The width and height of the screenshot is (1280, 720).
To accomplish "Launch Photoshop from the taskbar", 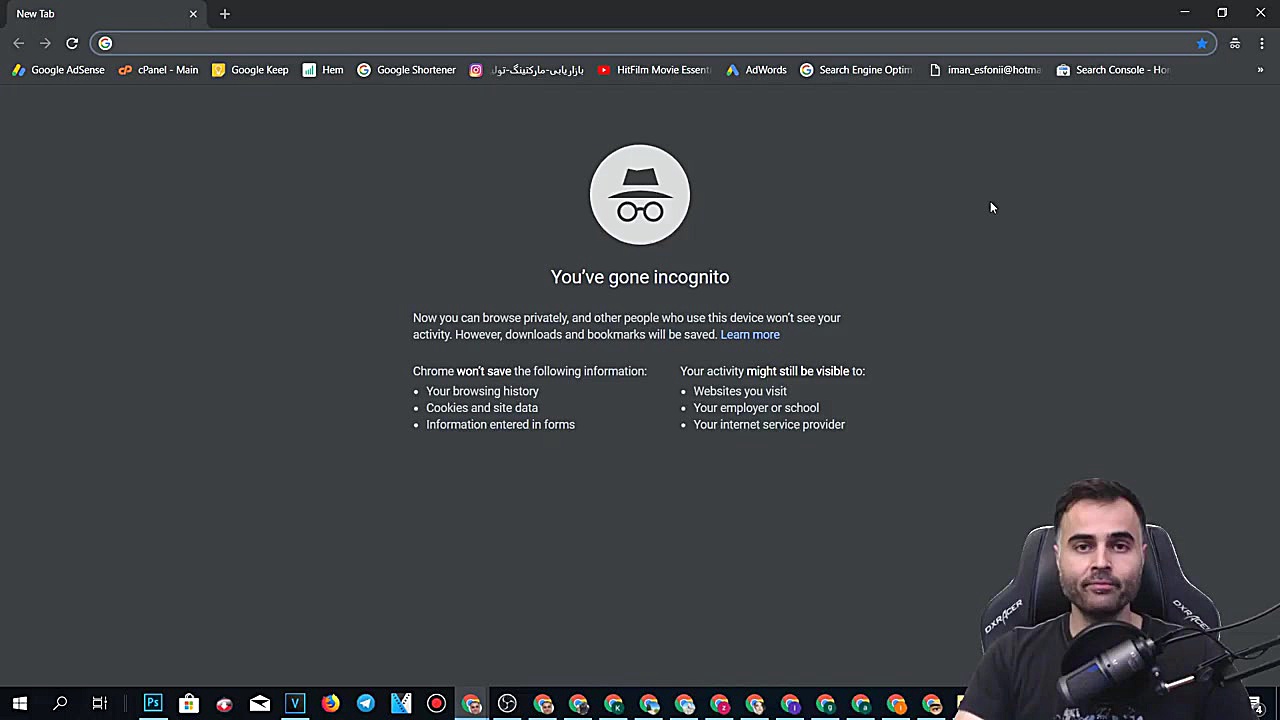I will tap(153, 704).
